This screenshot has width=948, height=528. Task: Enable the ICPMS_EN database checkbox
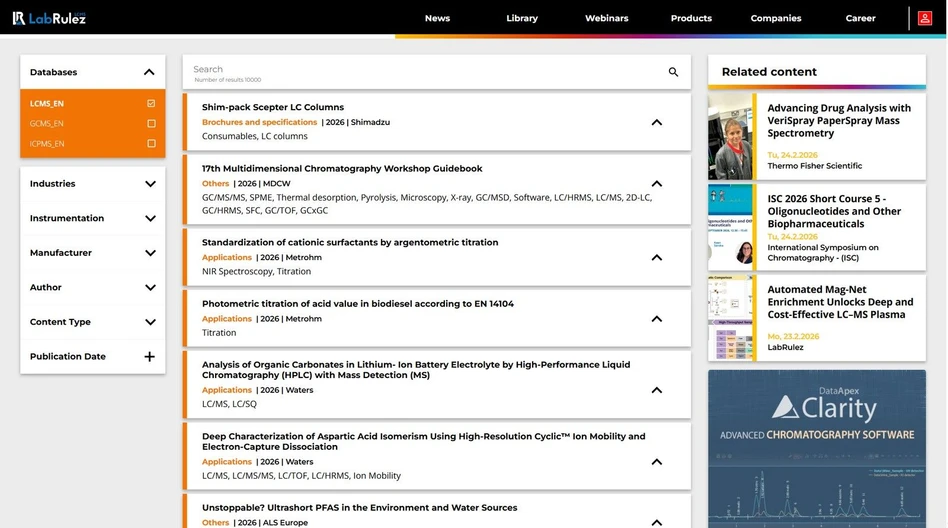[x=151, y=144]
